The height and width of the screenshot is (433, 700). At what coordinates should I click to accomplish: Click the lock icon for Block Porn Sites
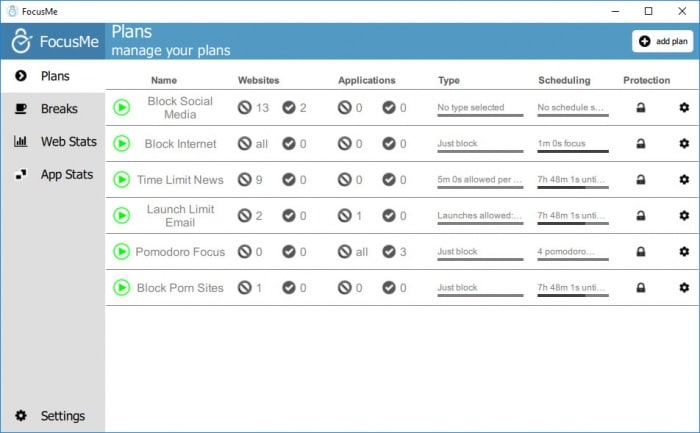tap(641, 287)
